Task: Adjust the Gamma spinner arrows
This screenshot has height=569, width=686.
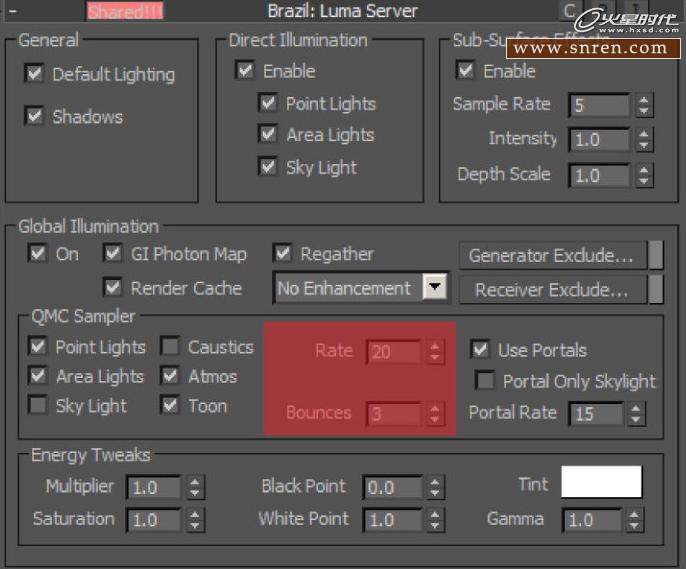Action: 634,520
